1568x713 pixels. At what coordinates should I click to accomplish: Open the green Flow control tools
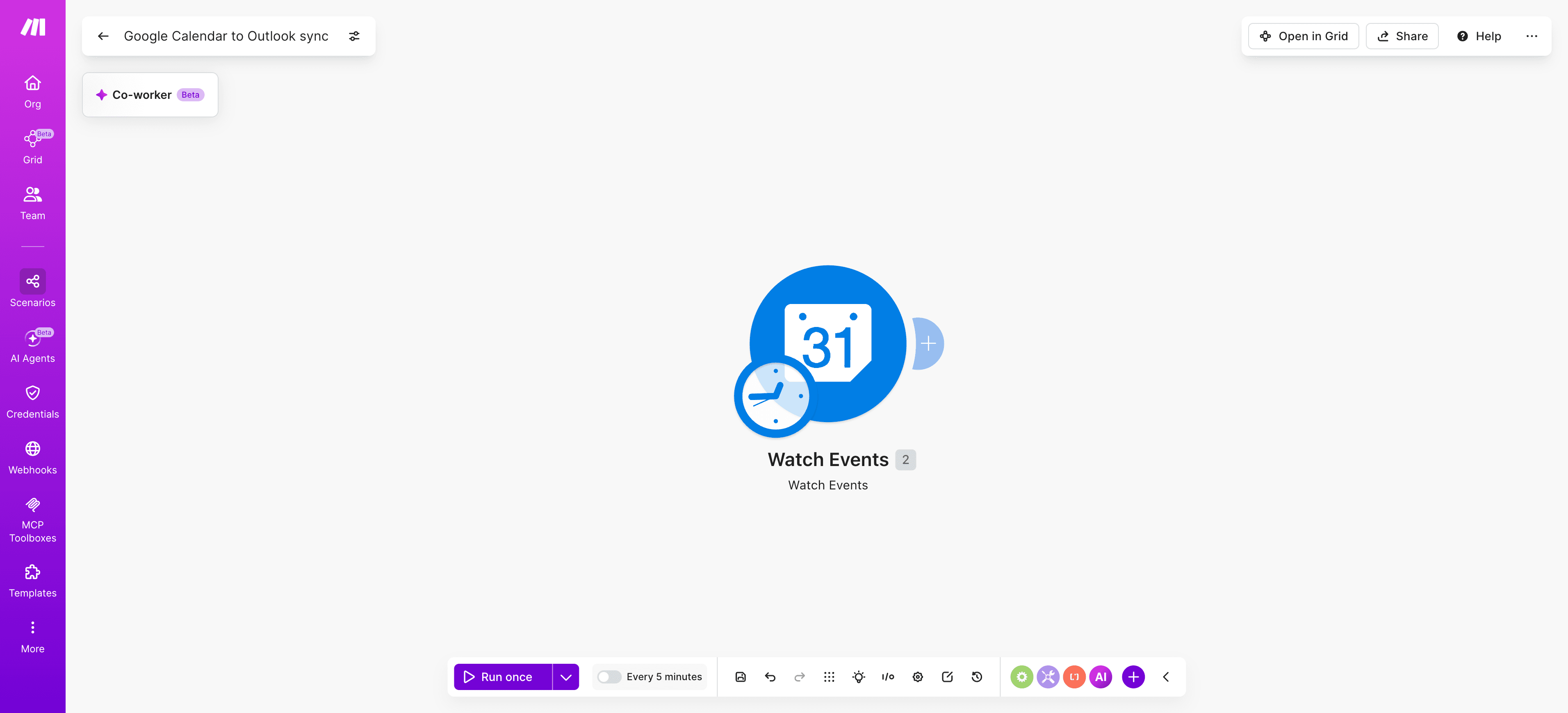pyautogui.click(x=1021, y=676)
